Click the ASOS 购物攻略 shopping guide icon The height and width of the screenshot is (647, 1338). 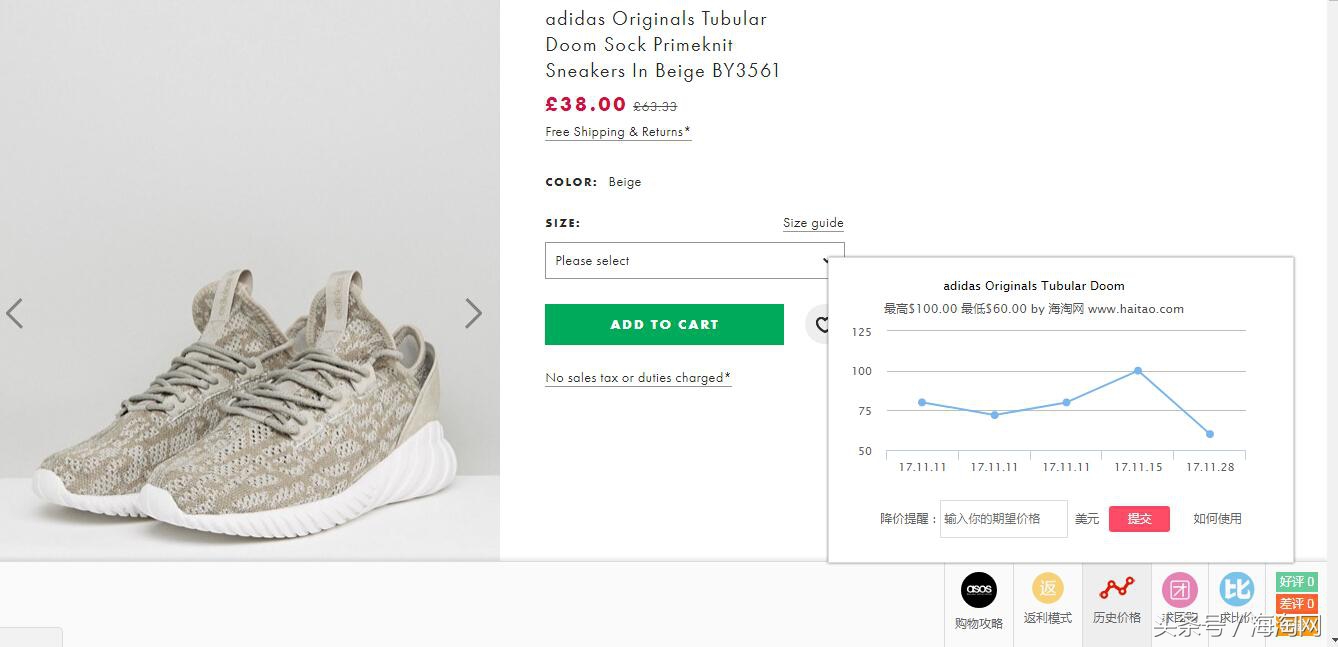pyautogui.click(x=979, y=591)
